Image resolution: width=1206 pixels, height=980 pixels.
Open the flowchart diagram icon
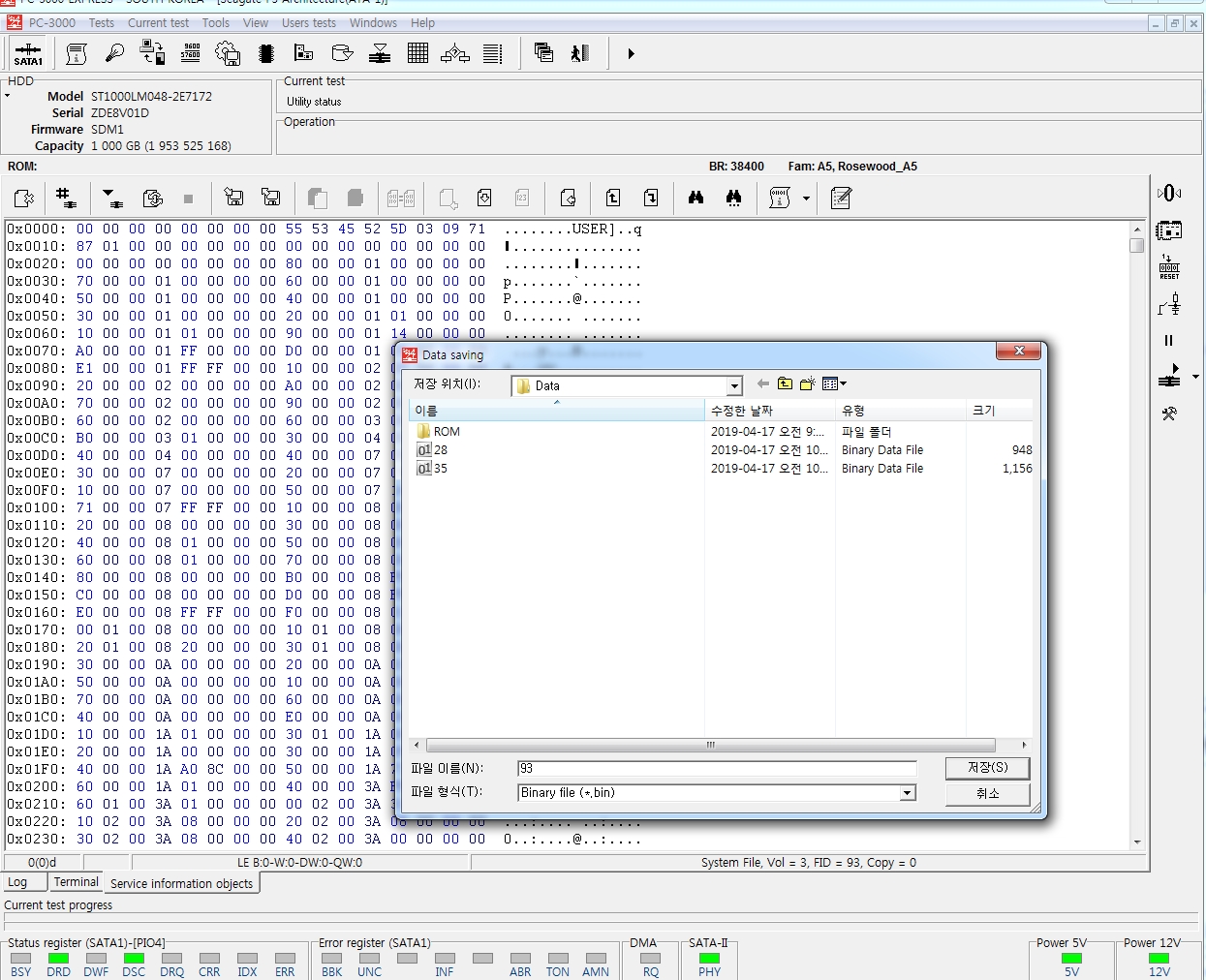pyautogui.click(x=455, y=53)
